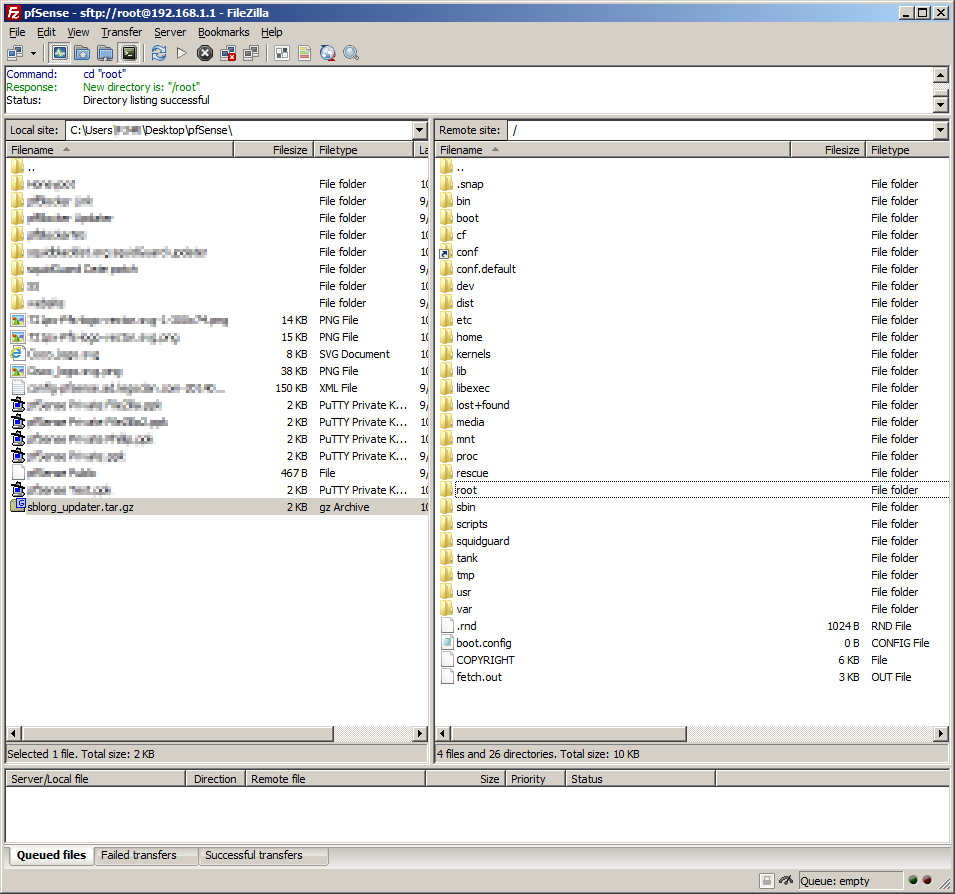
Task: Sort the queue by Priority column
Action: [535, 779]
